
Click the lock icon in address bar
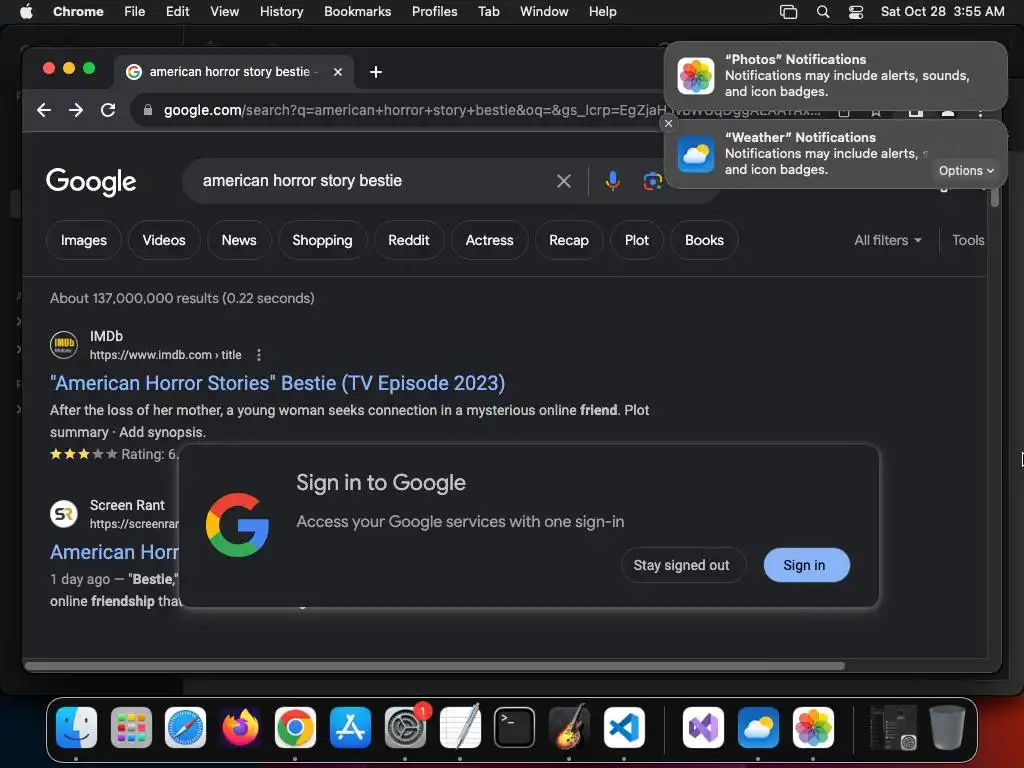click(x=148, y=110)
